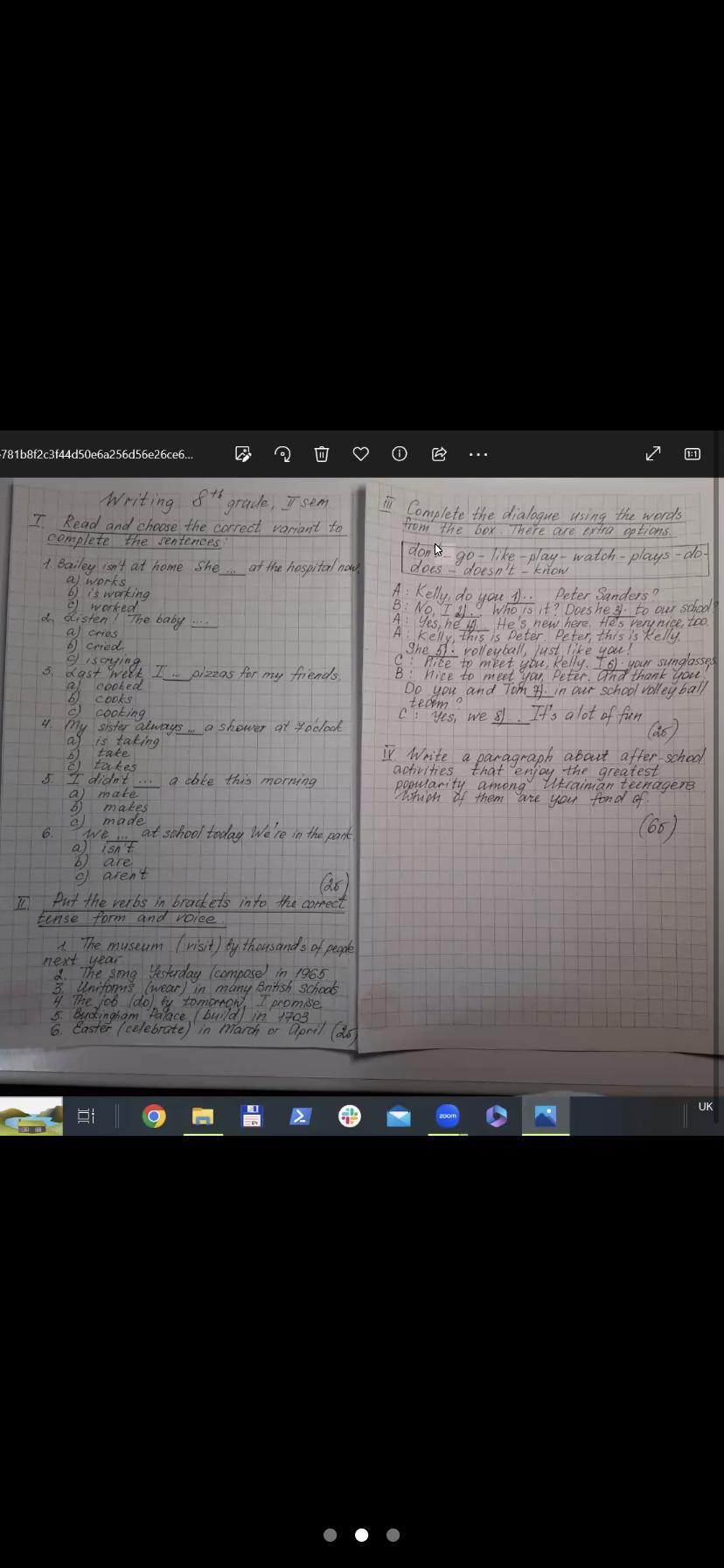724x1568 pixels.
Task: Open the See more (three dots) menu
Action: [478, 454]
